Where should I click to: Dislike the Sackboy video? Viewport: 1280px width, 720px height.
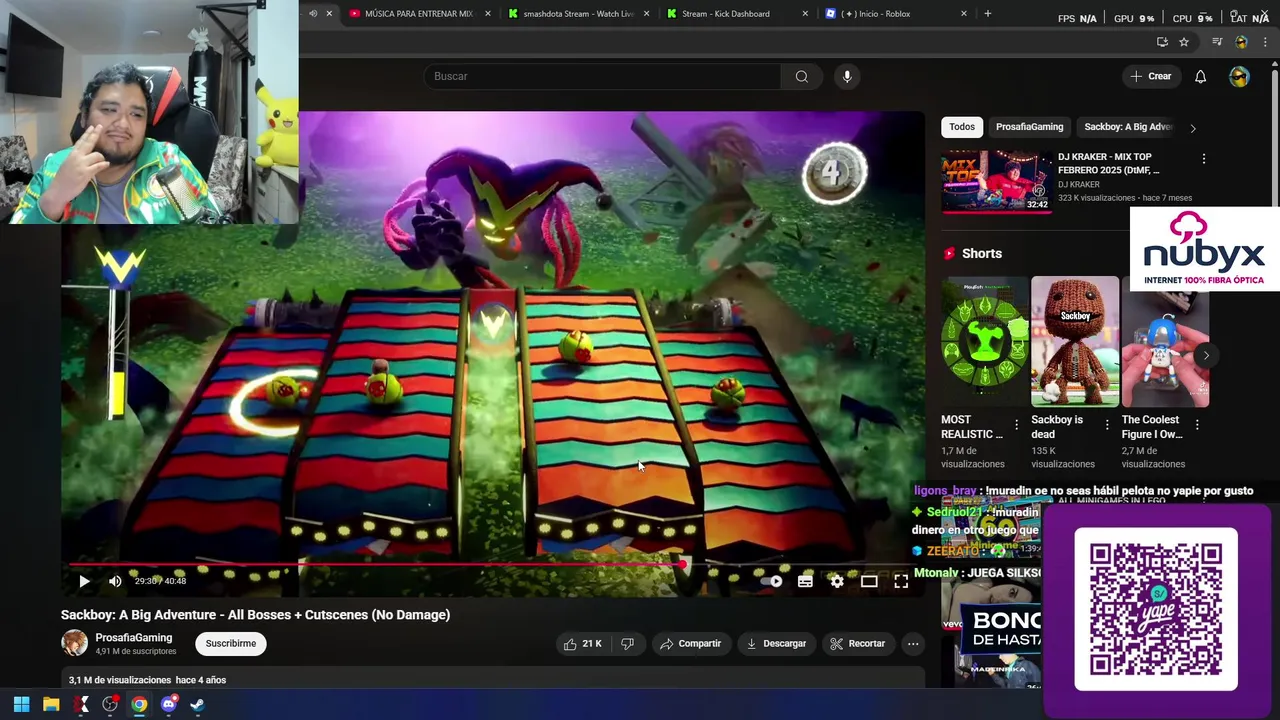pyautogui.click(x=627, y=644)
